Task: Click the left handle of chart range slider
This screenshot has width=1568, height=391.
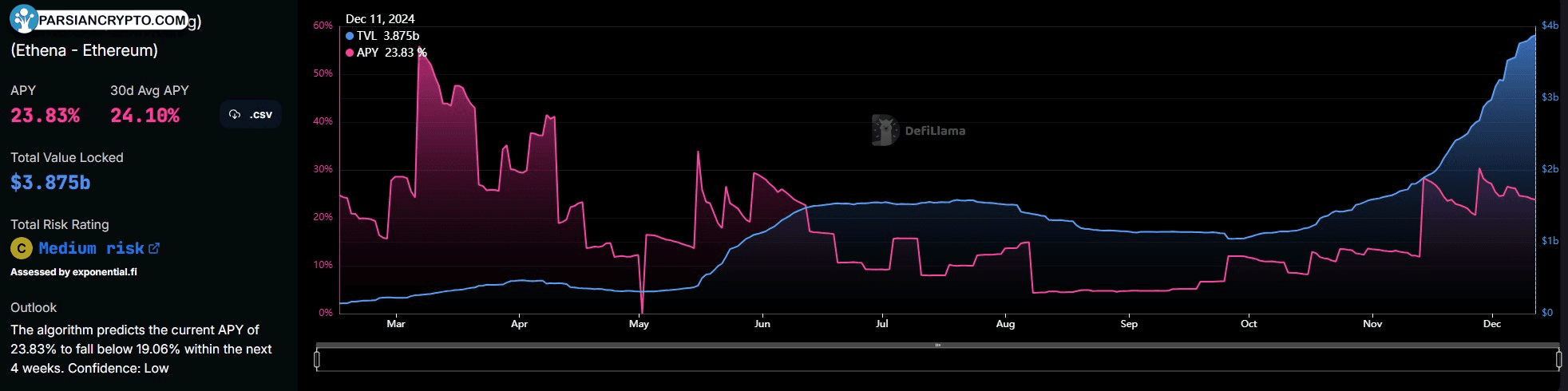Action: coord(317,359)
